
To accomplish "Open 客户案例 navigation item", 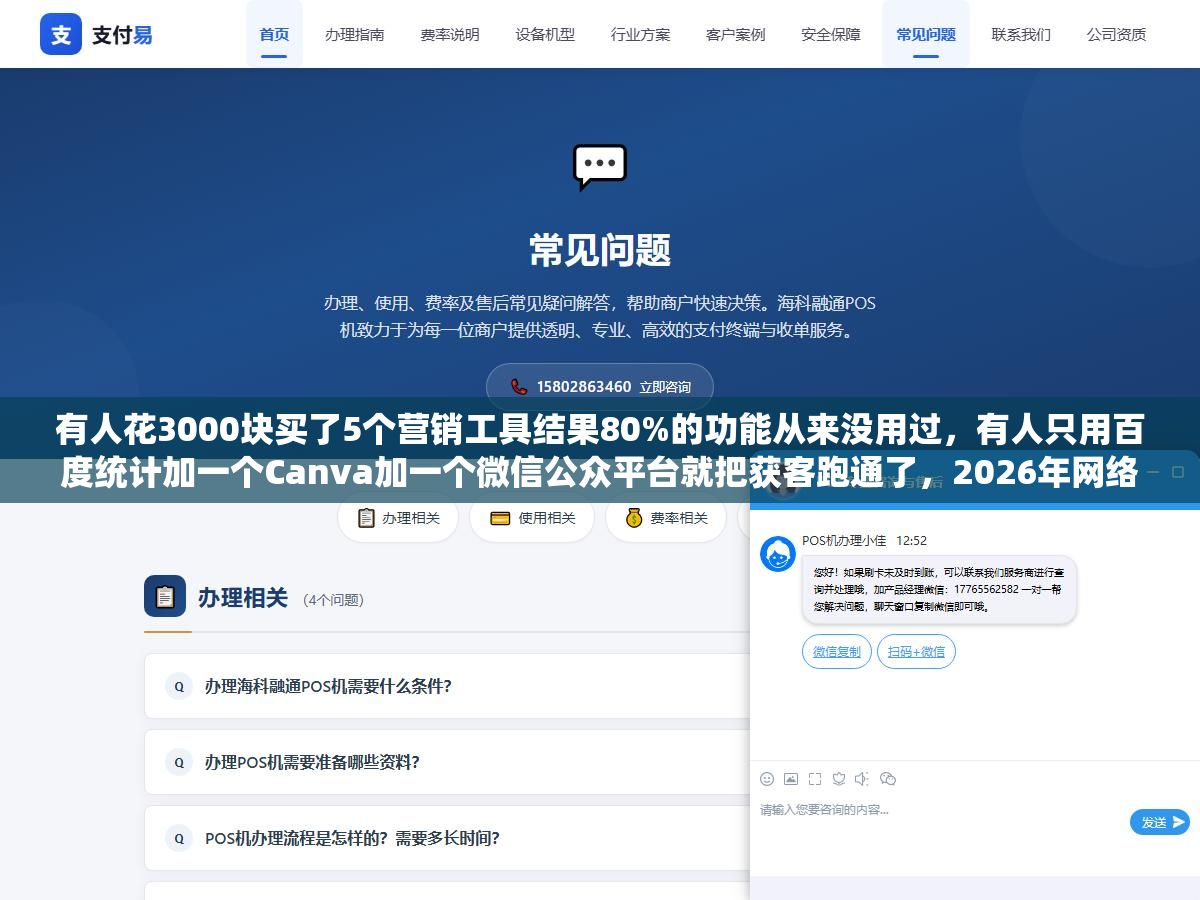I will pyautogui.click(x=736, y=34).
